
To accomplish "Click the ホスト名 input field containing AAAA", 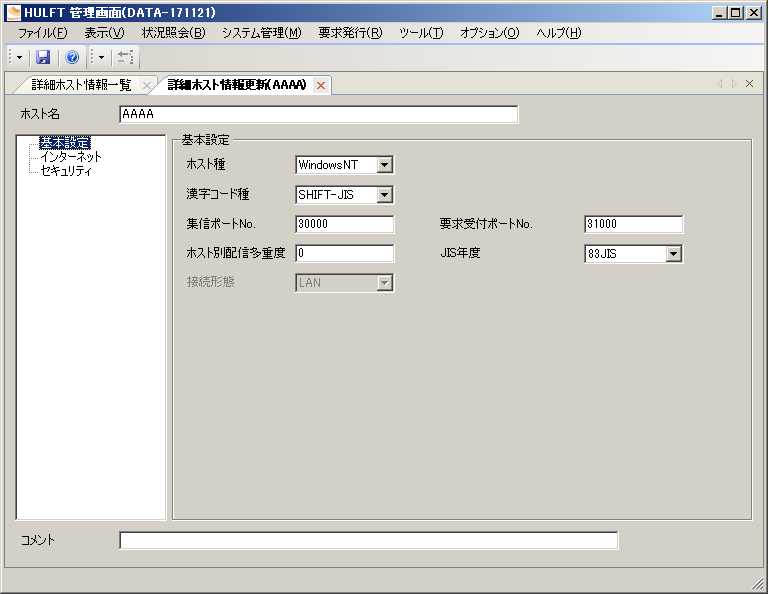I will [319, 114].
